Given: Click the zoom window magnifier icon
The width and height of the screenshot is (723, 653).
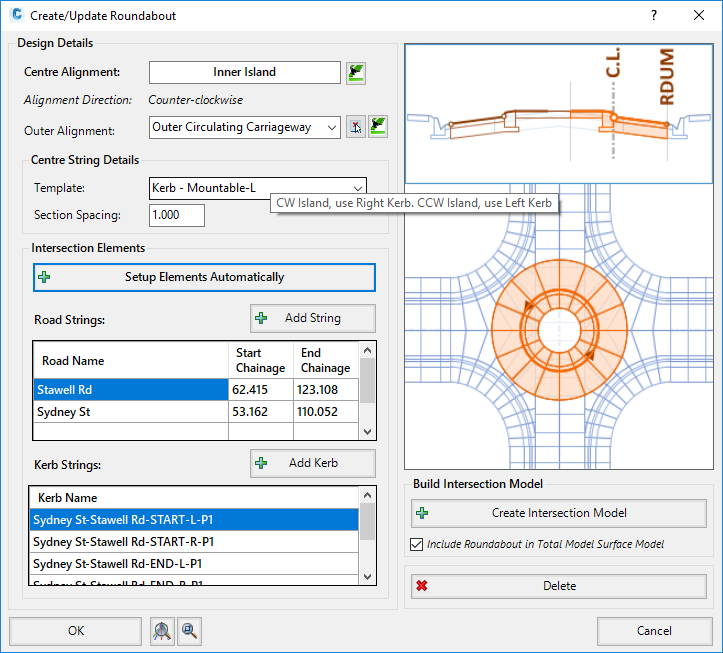Looking at the screenshot, I should tap(189, 631).
